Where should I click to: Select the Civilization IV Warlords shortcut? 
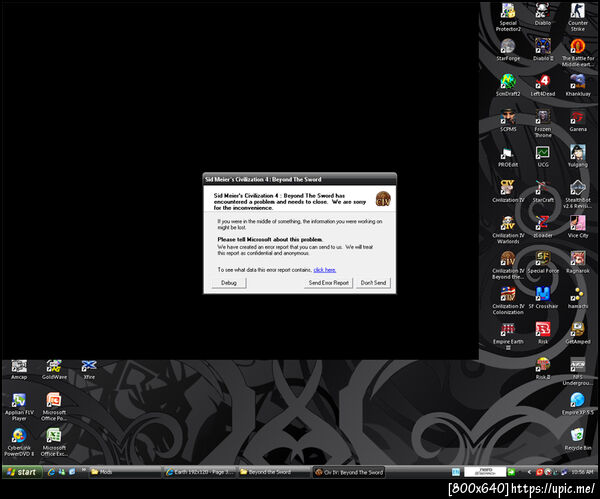tap(508, 230)
